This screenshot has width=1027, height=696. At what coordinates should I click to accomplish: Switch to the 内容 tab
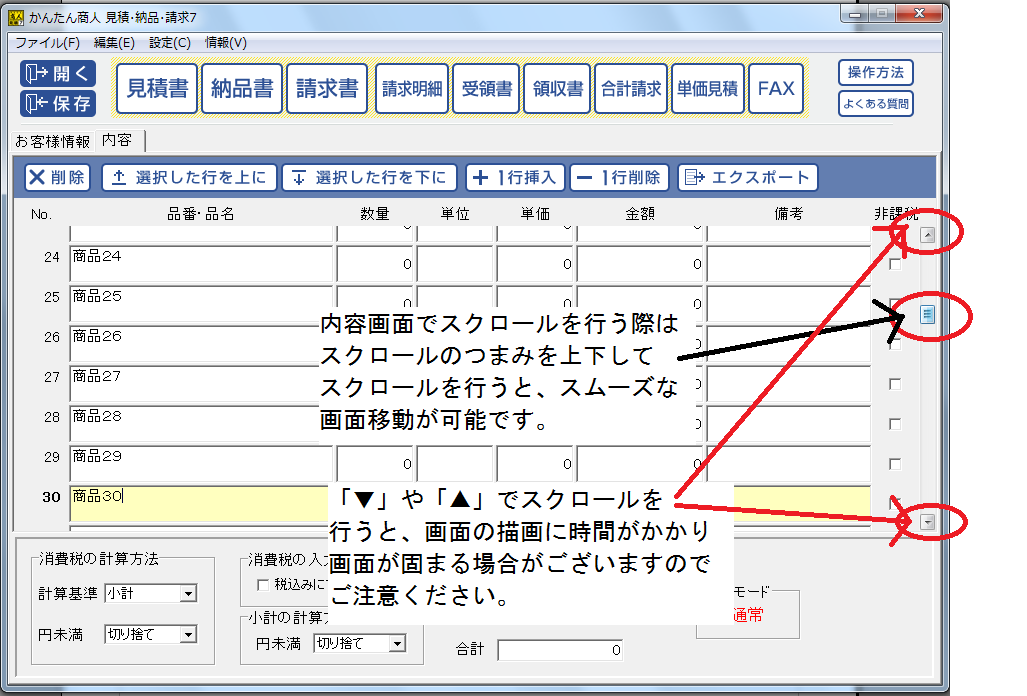point(117,140)
